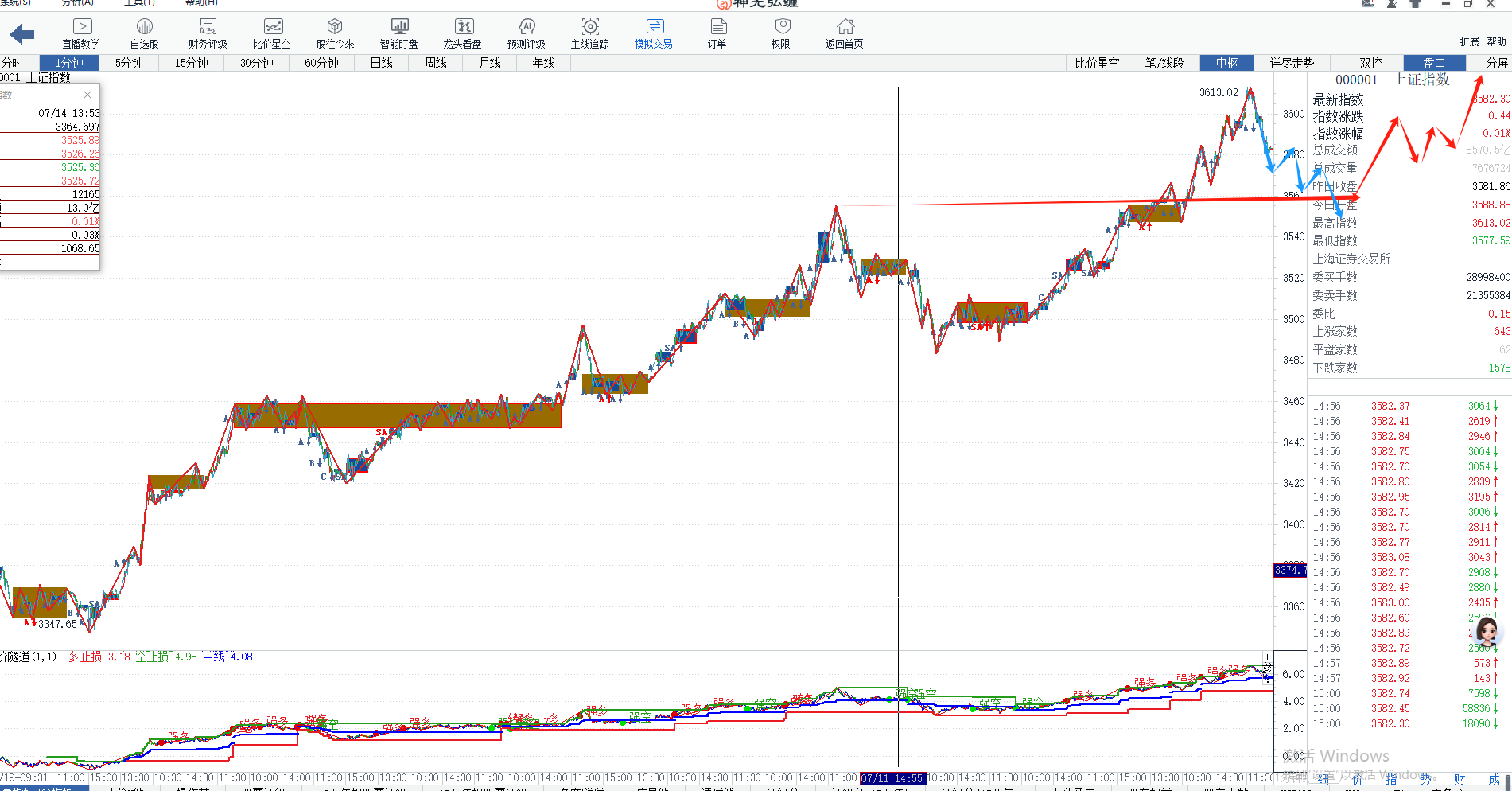Viewport: 1512px width, 791px height.
Task: Toggle the 中枢 overlay button
Action: pos(1226,63)
